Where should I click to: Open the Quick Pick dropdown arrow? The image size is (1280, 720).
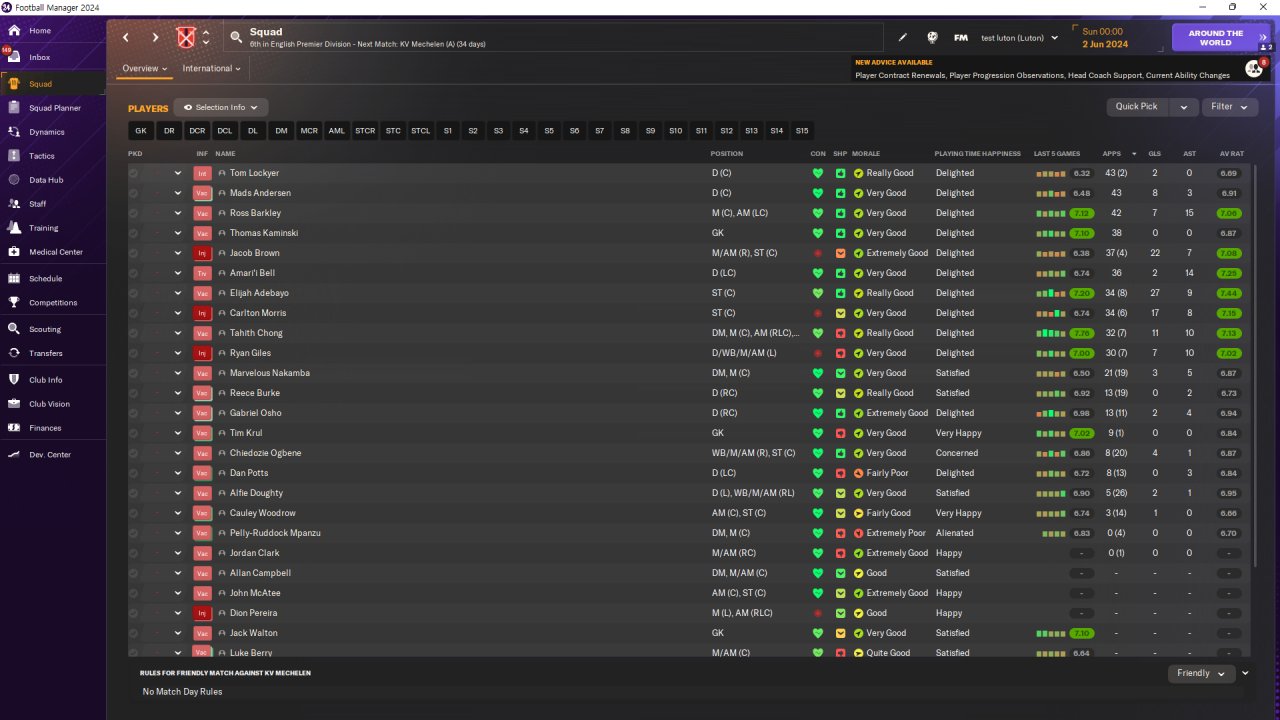1184,107
